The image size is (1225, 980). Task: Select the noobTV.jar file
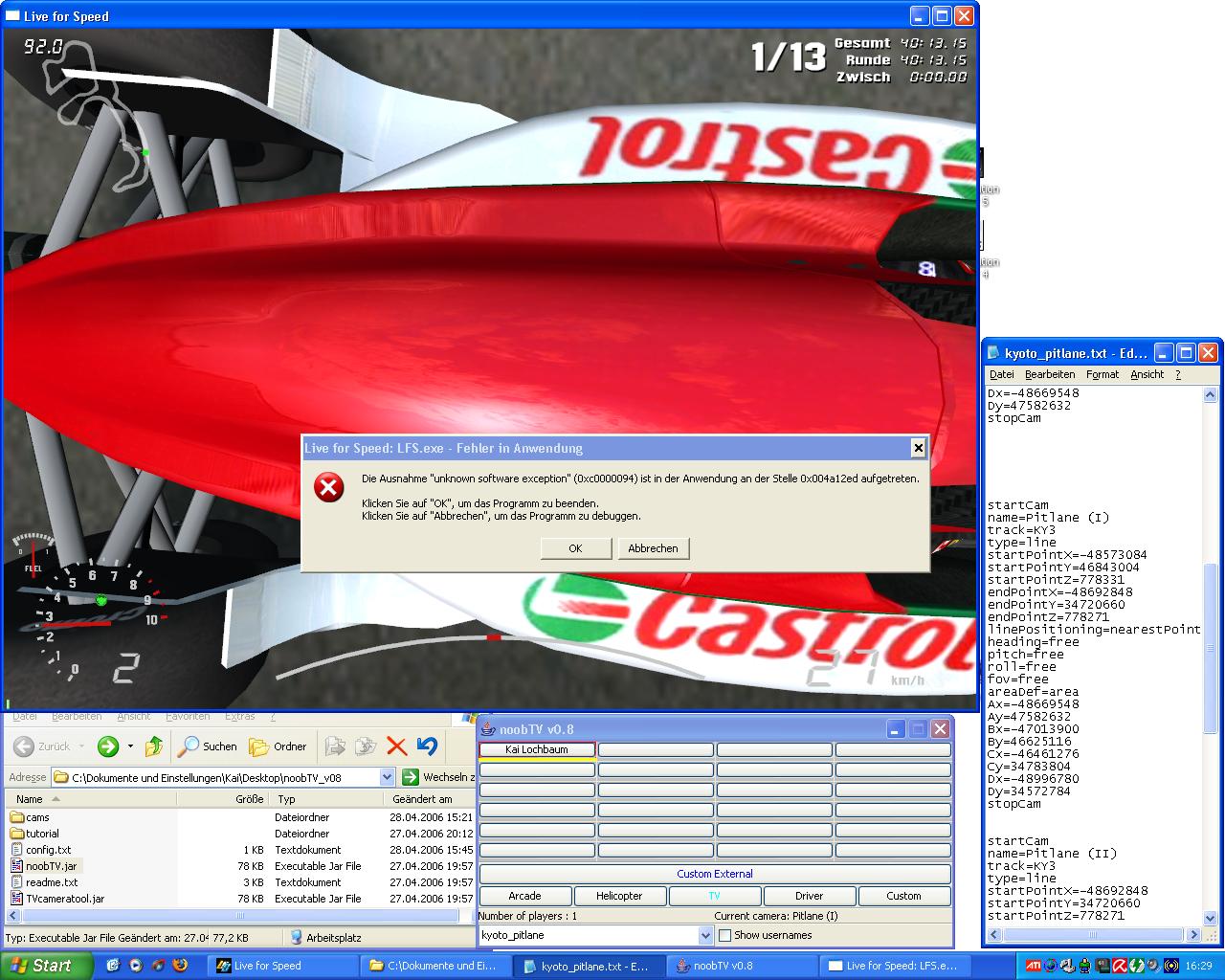tap(44, 866)
